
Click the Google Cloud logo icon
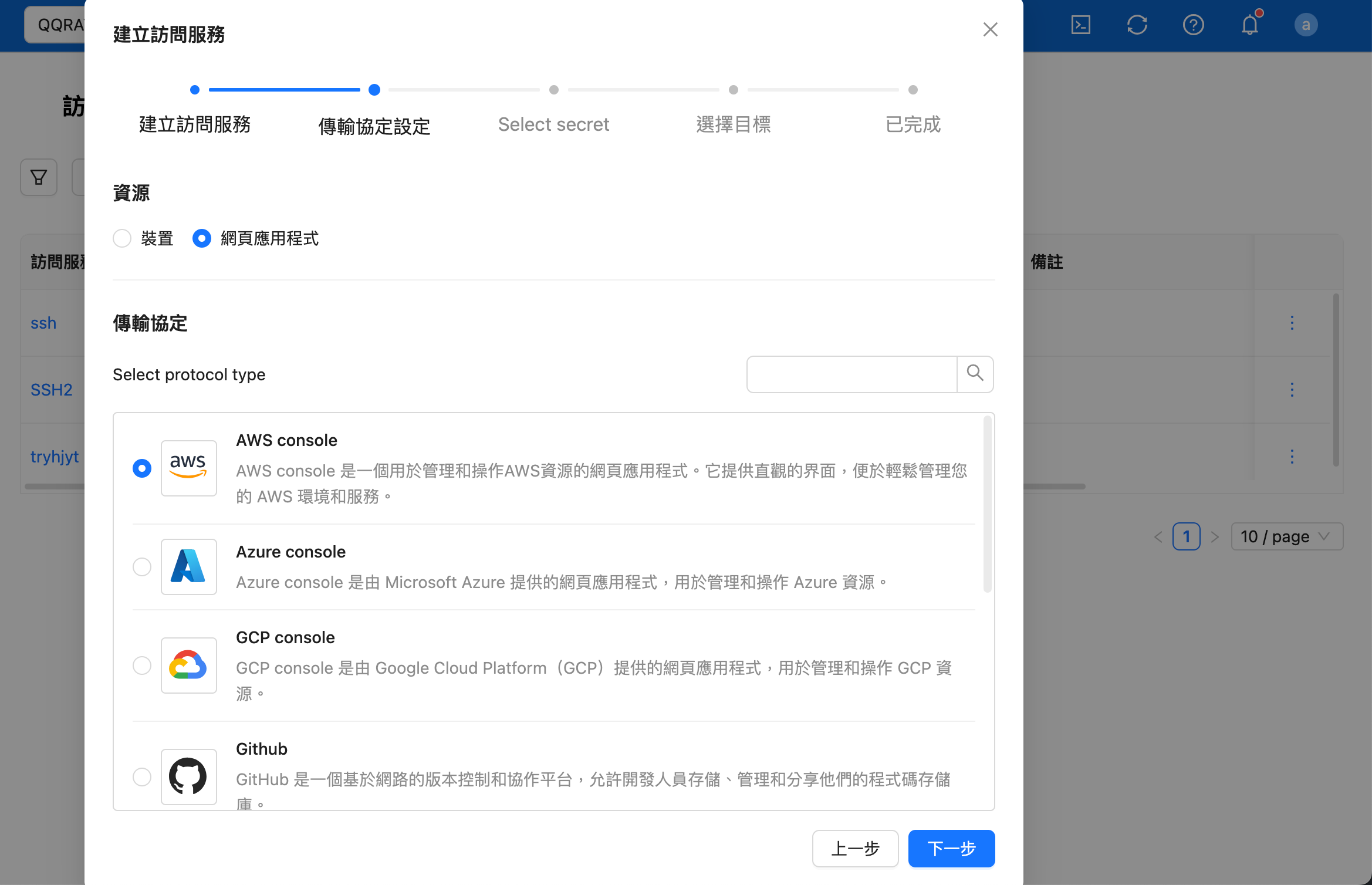point(188,665)
